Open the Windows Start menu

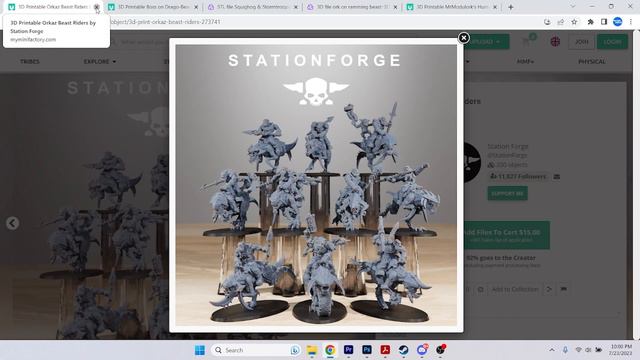click(200, 350)
